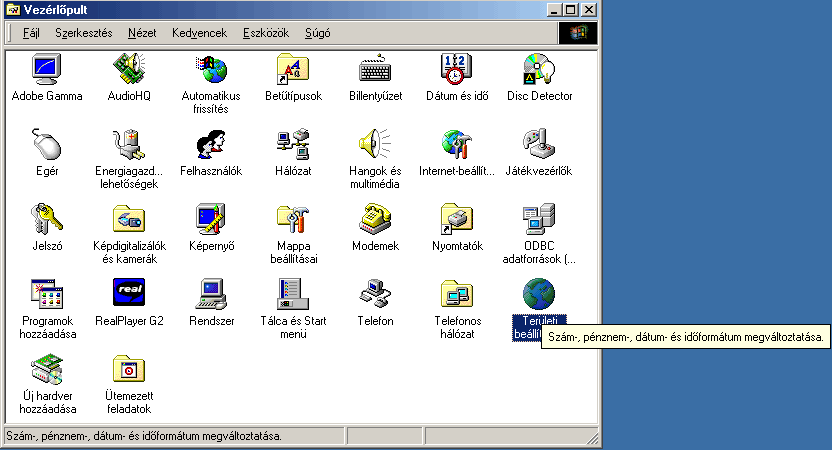The height and width of the screenshot is (450, 832).
Task: Click the Disc Detector icon
Action: tap(539, 70)
